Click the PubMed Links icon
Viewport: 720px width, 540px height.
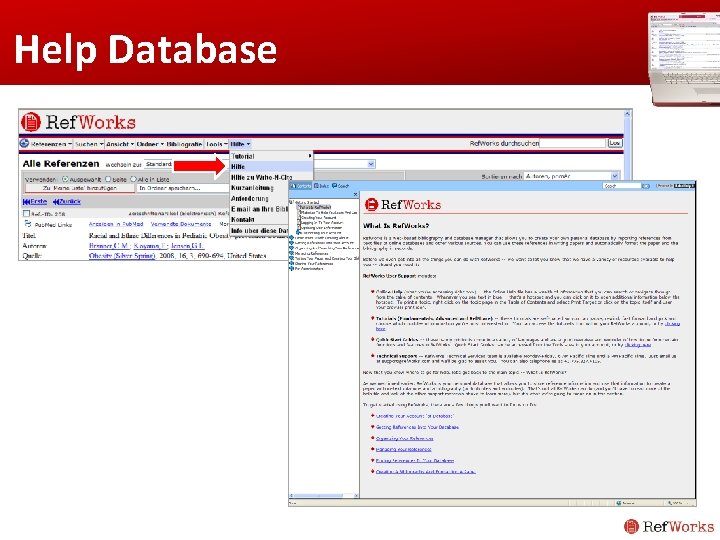(x=28, y=224)
